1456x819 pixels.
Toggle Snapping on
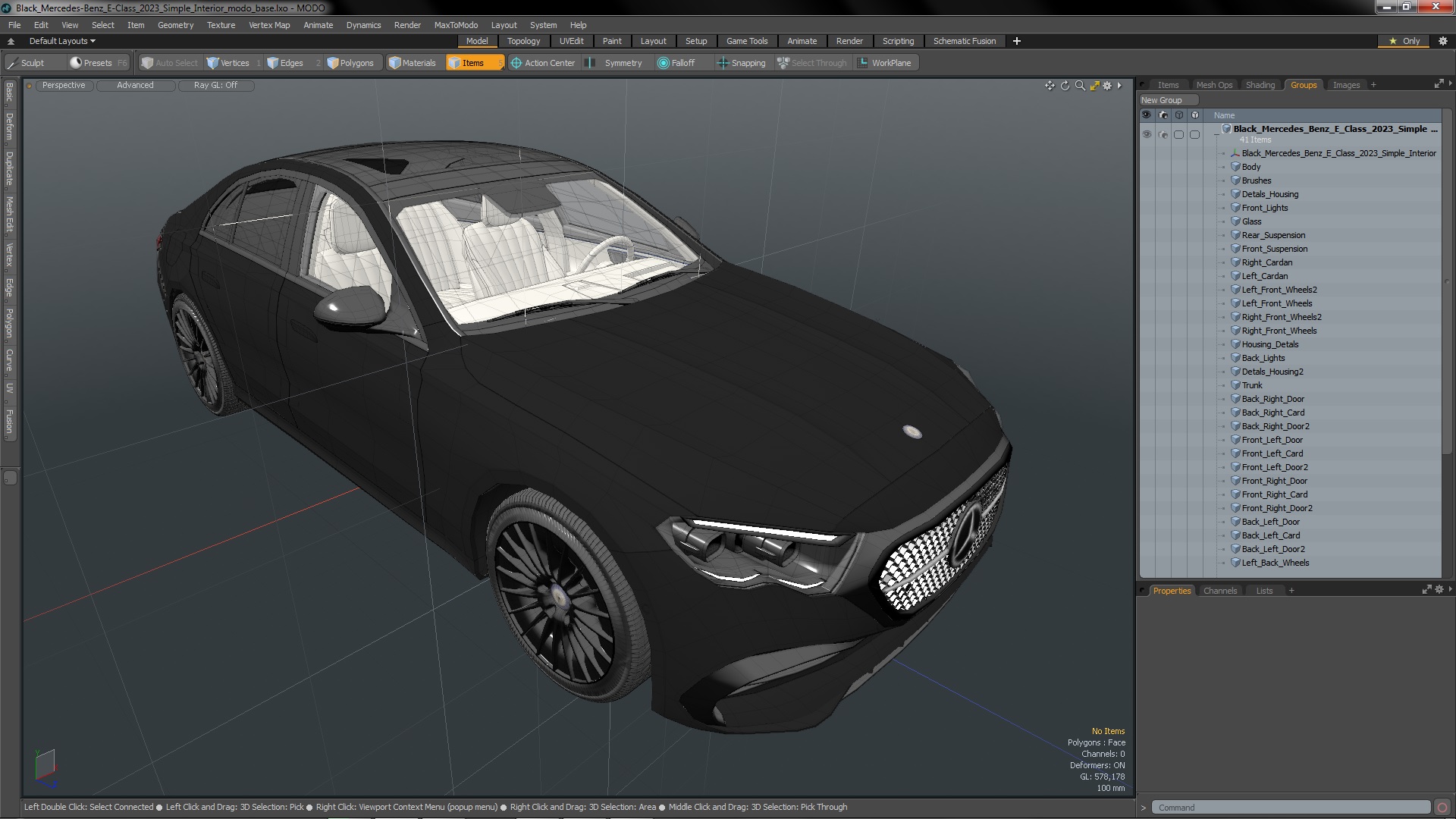coord(742,63)
